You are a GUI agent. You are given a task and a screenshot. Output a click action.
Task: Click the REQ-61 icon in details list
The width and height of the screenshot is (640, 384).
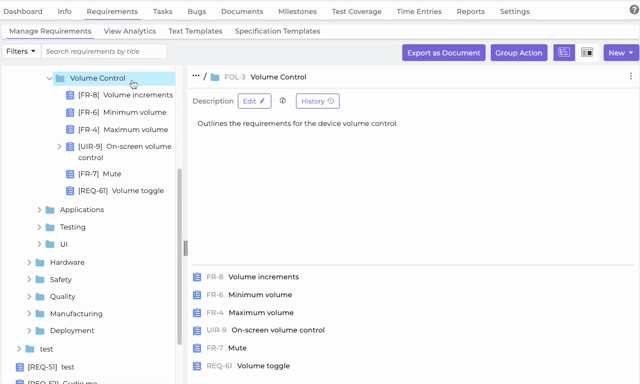[x=197, y=366]
